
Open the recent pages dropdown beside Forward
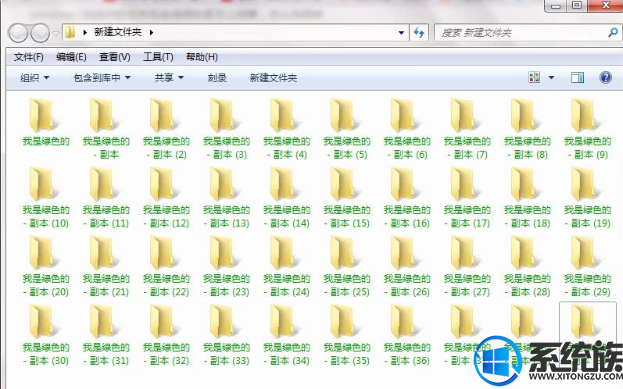tap(56, 33)
